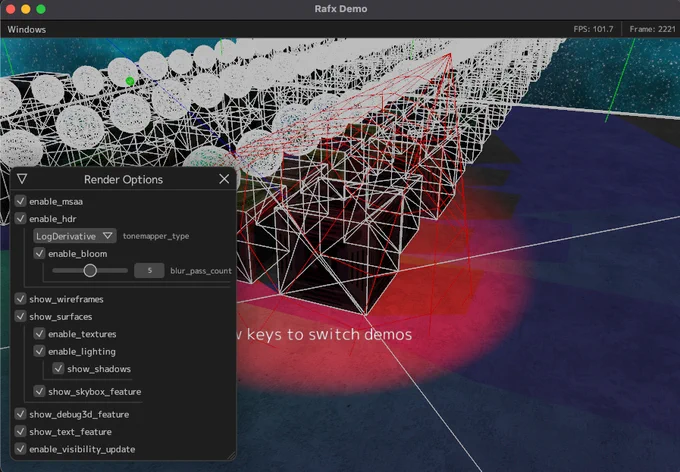Viewport: 680px width, 472px height.
Task: Open the Windows menu
Action: pos(26,29)
